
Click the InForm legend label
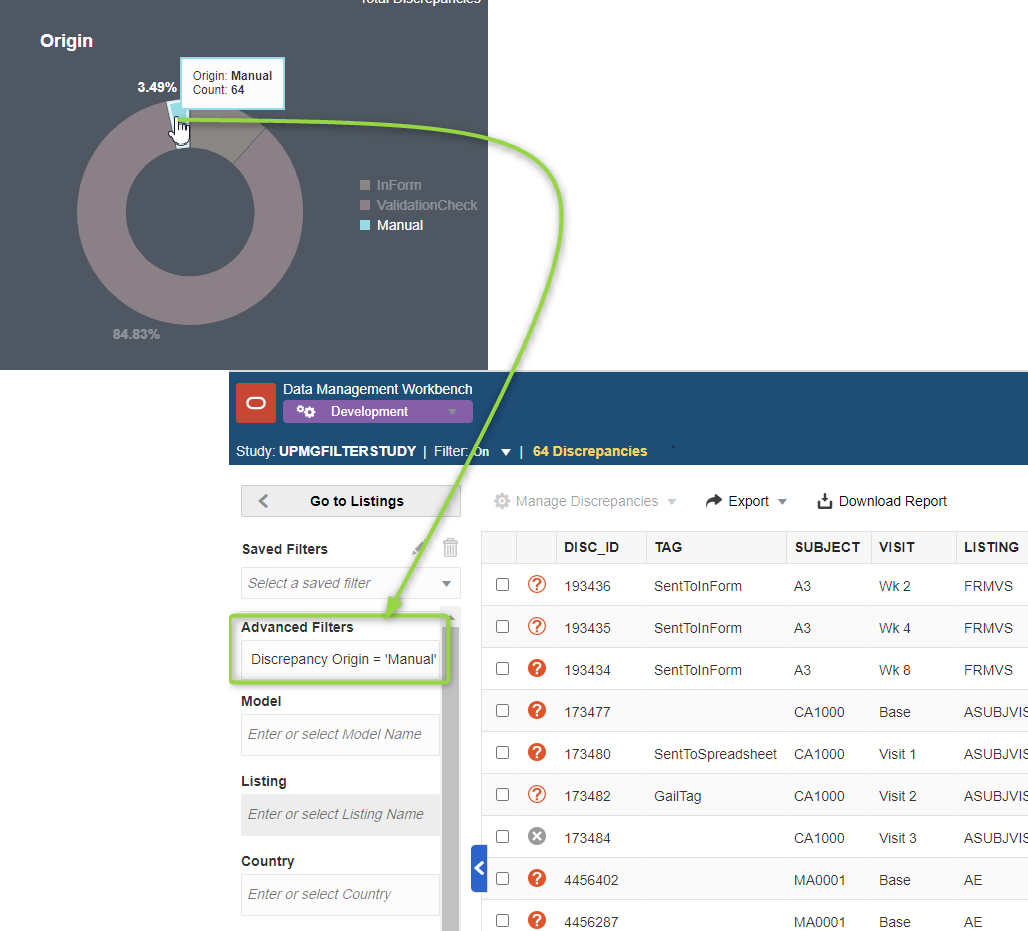[x=399, y=185]
